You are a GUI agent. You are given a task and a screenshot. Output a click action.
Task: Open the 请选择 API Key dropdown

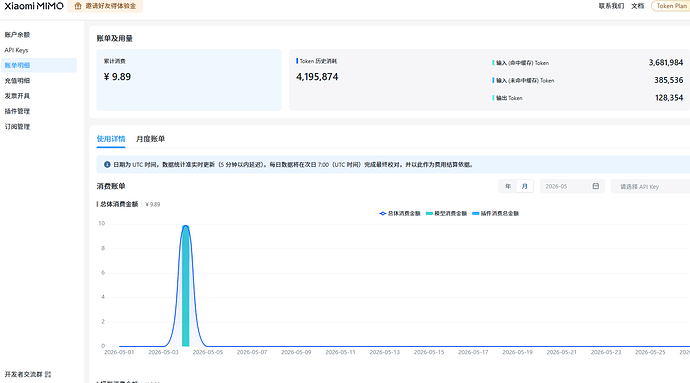[650, 186]
